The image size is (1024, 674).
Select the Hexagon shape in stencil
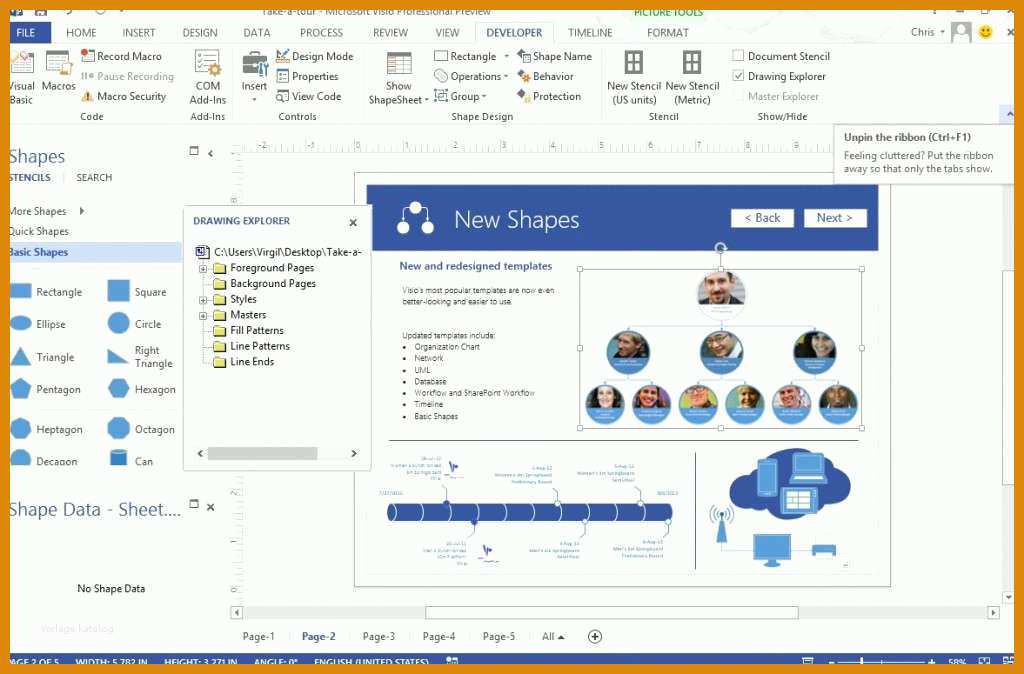142,389
